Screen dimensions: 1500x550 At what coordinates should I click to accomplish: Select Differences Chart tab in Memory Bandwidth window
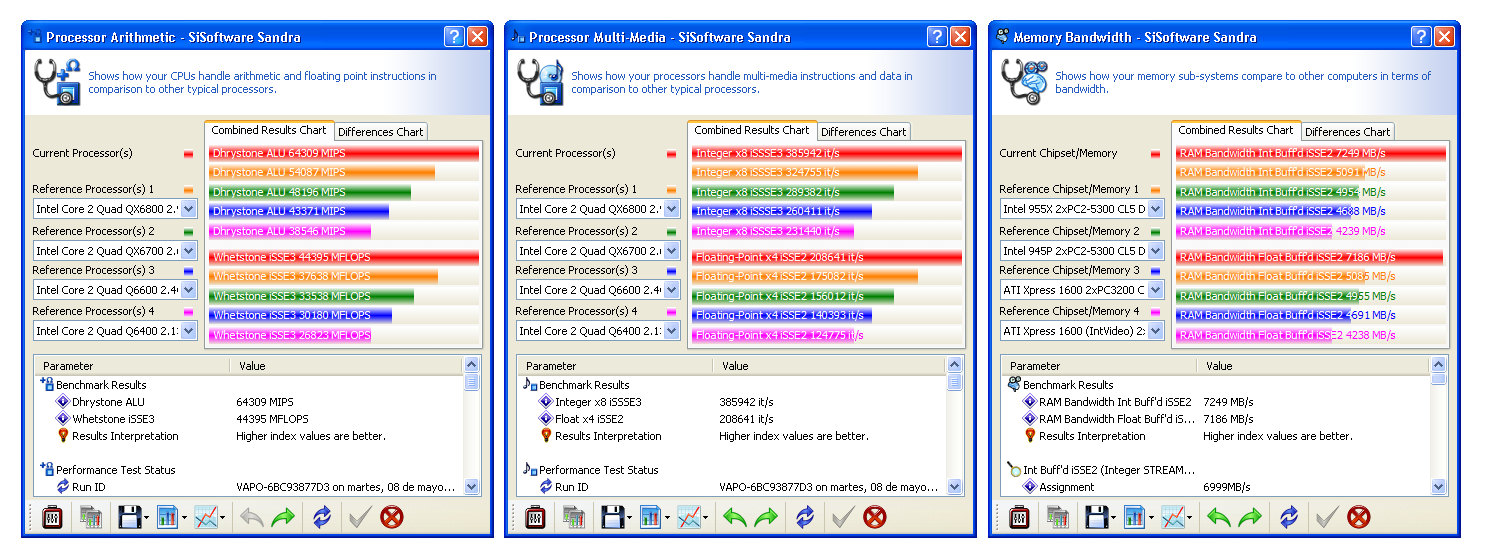[x=1347, y=132]
